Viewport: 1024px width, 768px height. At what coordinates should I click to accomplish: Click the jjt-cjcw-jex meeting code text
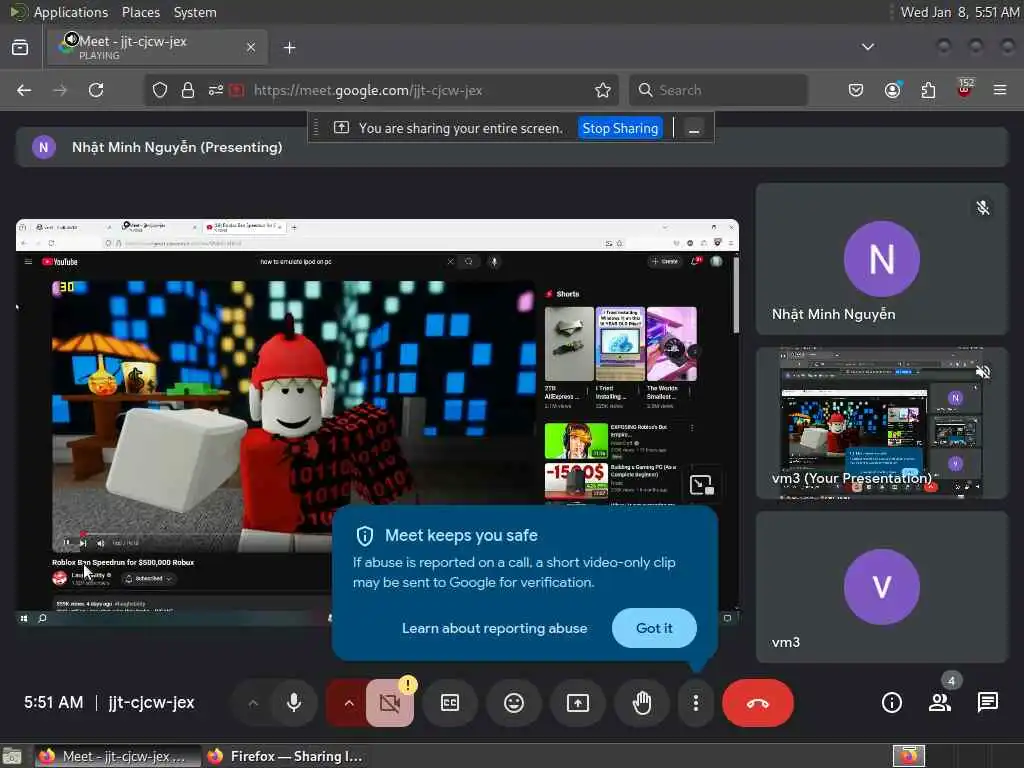pos(152,703)
